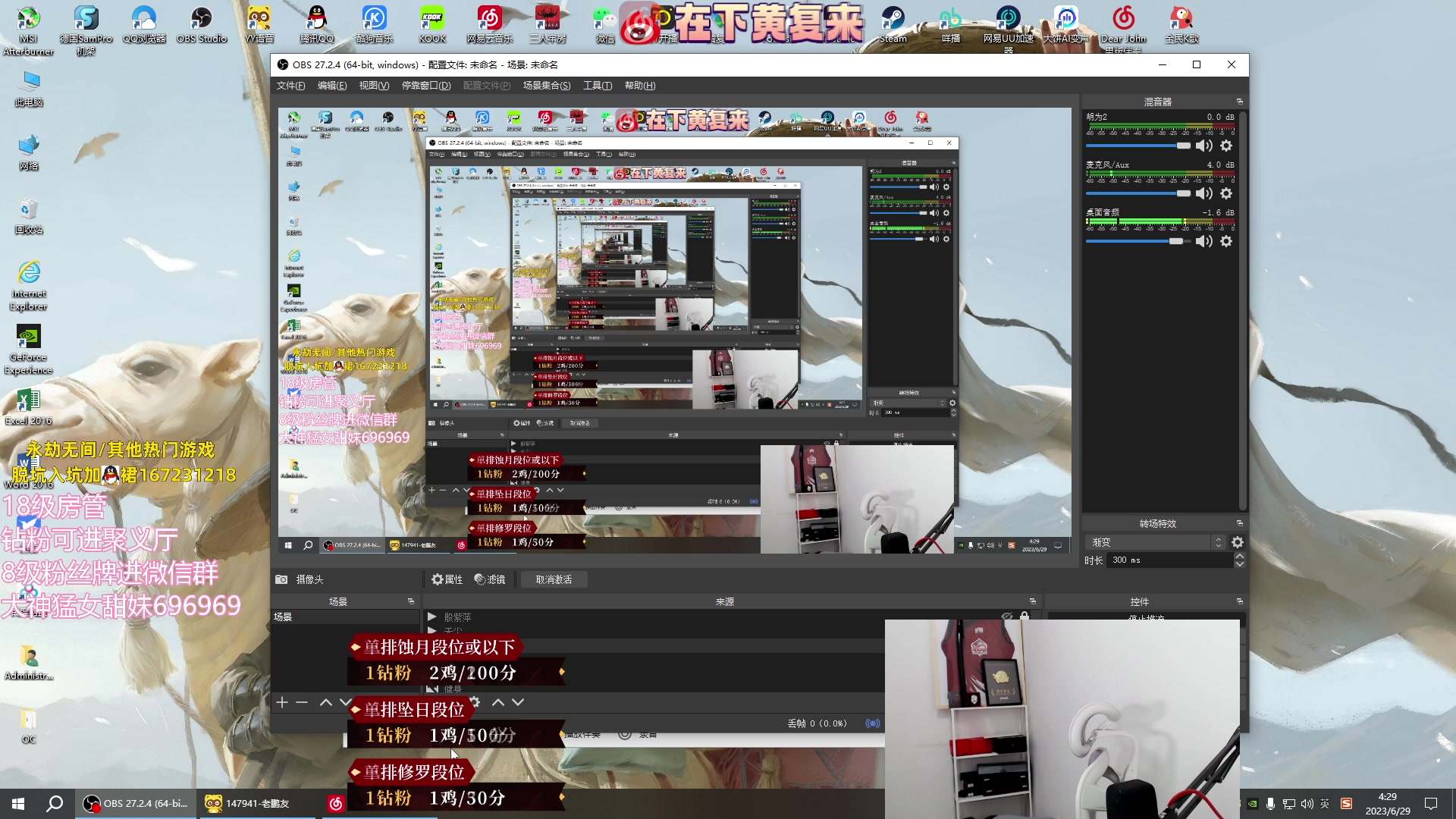Image resolution: width=1456 pixels, height=819 pixels.
Task: Open the 编辑(E) menu
Action: [332, 86]
